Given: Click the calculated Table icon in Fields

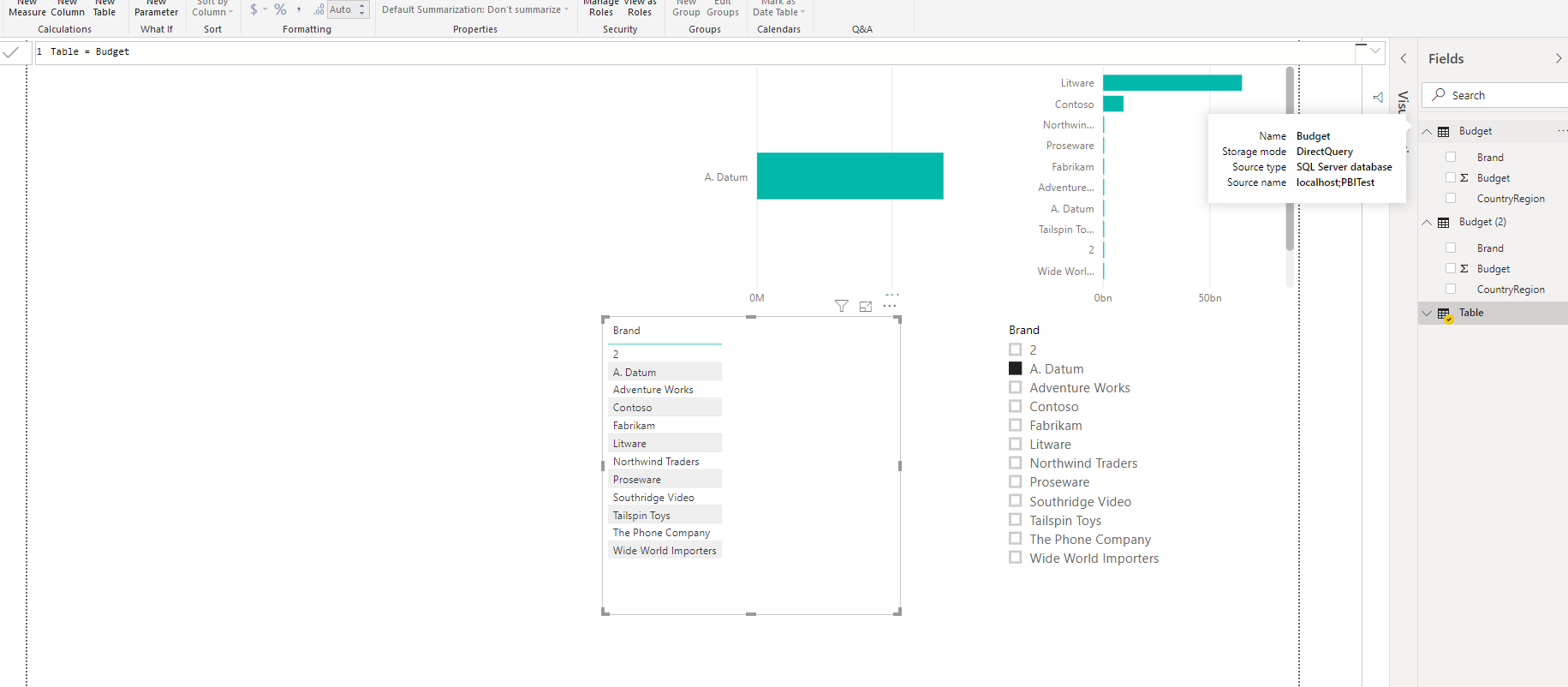Looking at the screenshot, I should [x=1445, y=314].
